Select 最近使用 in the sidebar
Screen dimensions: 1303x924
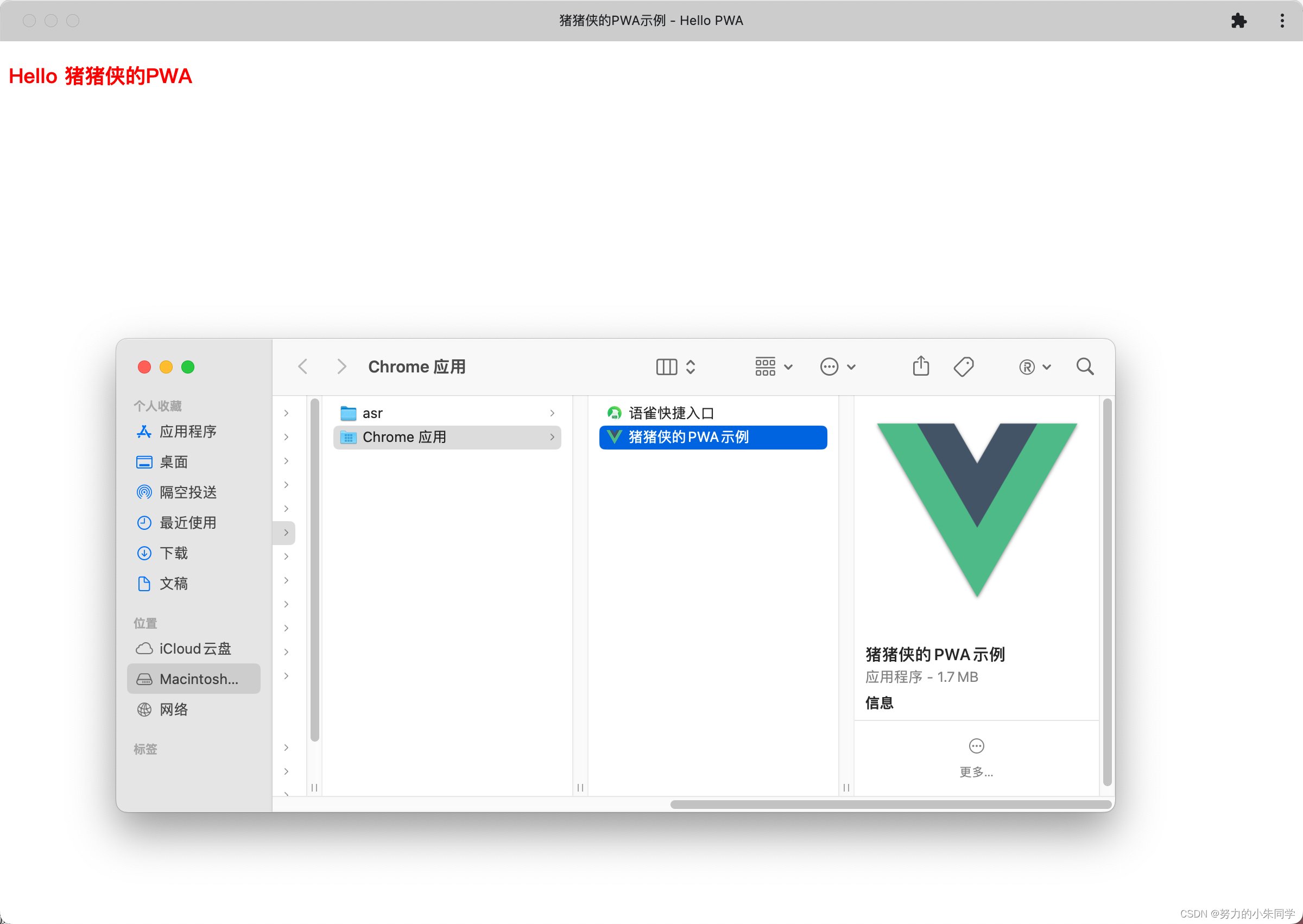pyautogui.click(x=193, y=523)
